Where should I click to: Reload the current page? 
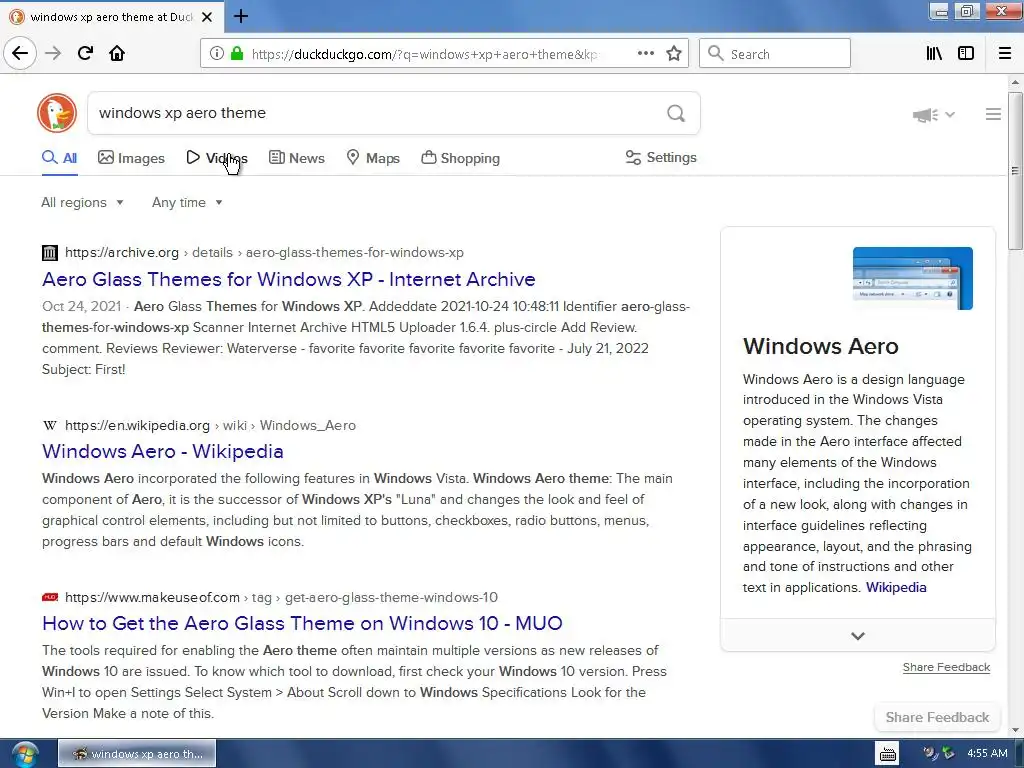(x=85, y=53)
